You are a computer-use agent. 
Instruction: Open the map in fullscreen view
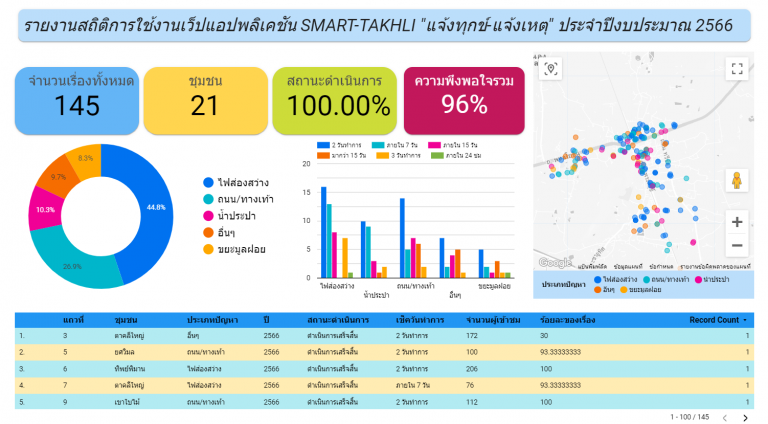[x=737, y=69]
